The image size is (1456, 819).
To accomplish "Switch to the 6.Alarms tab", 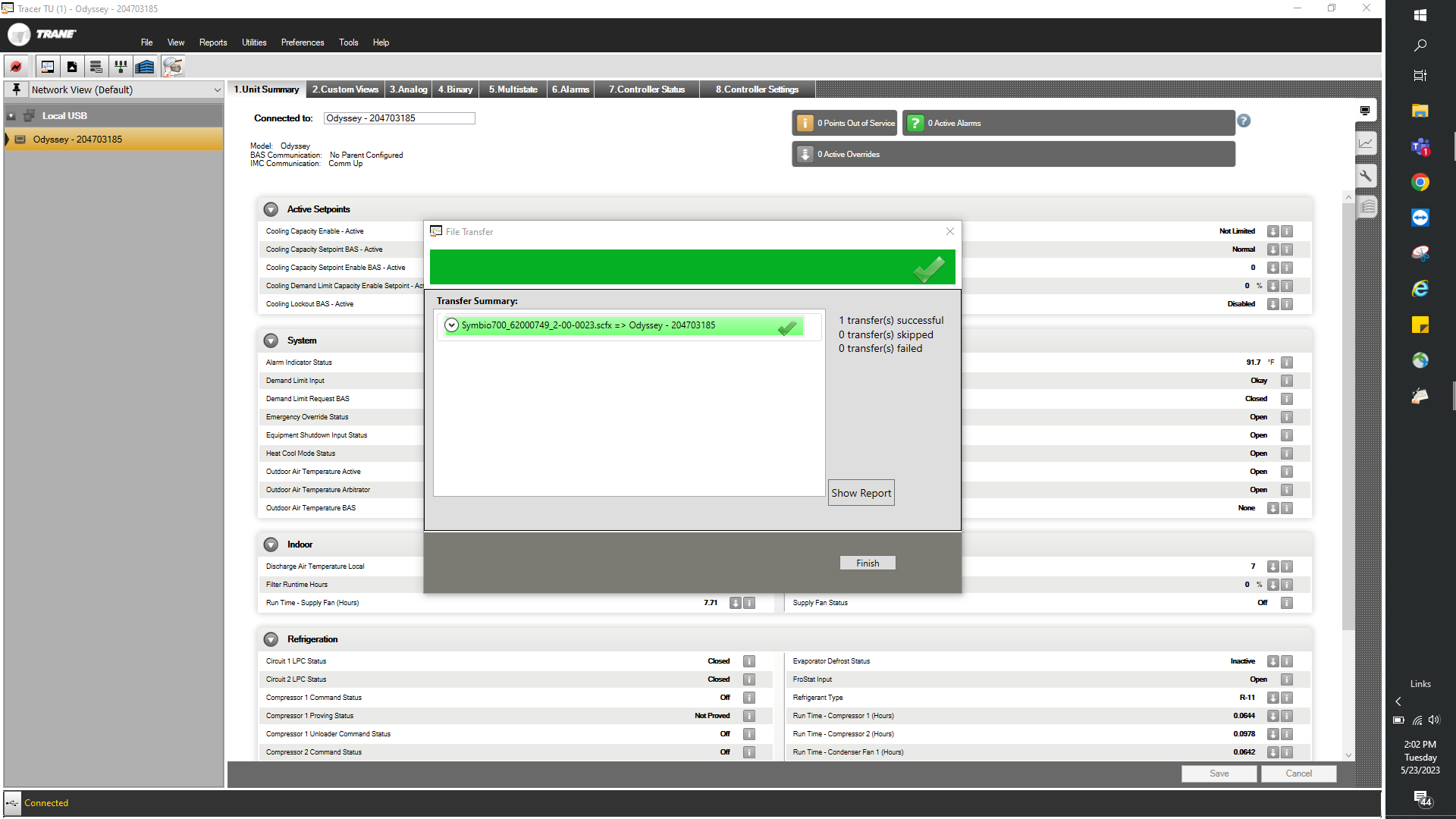I will [570, 89].
